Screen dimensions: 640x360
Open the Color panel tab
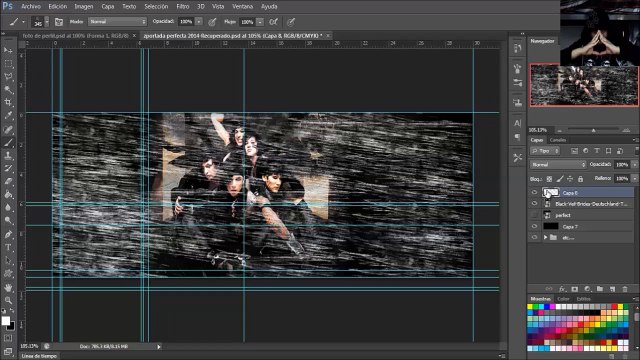tap(563, 299)
